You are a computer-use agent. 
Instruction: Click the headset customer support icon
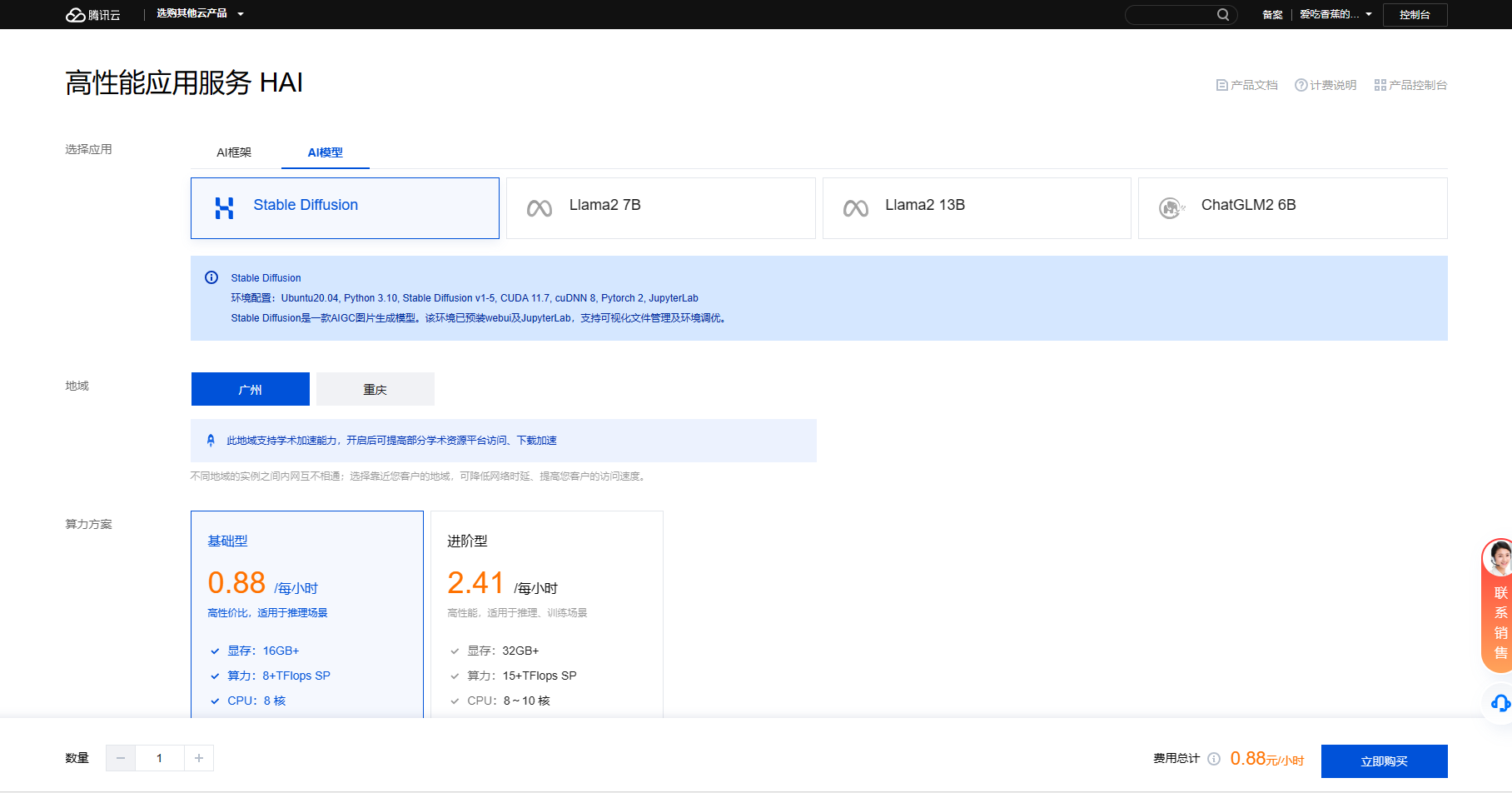tap(1500, 703)
